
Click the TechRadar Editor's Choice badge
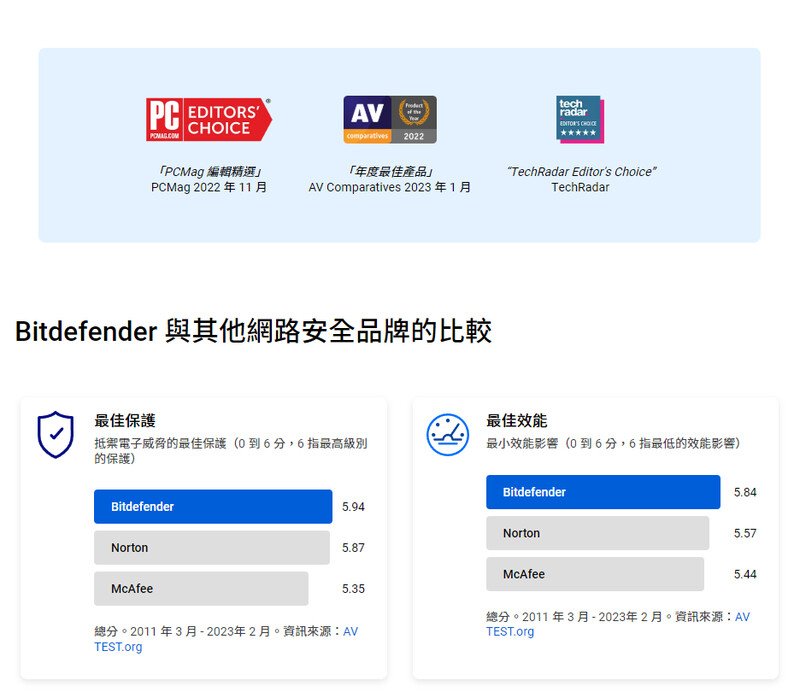580,120
